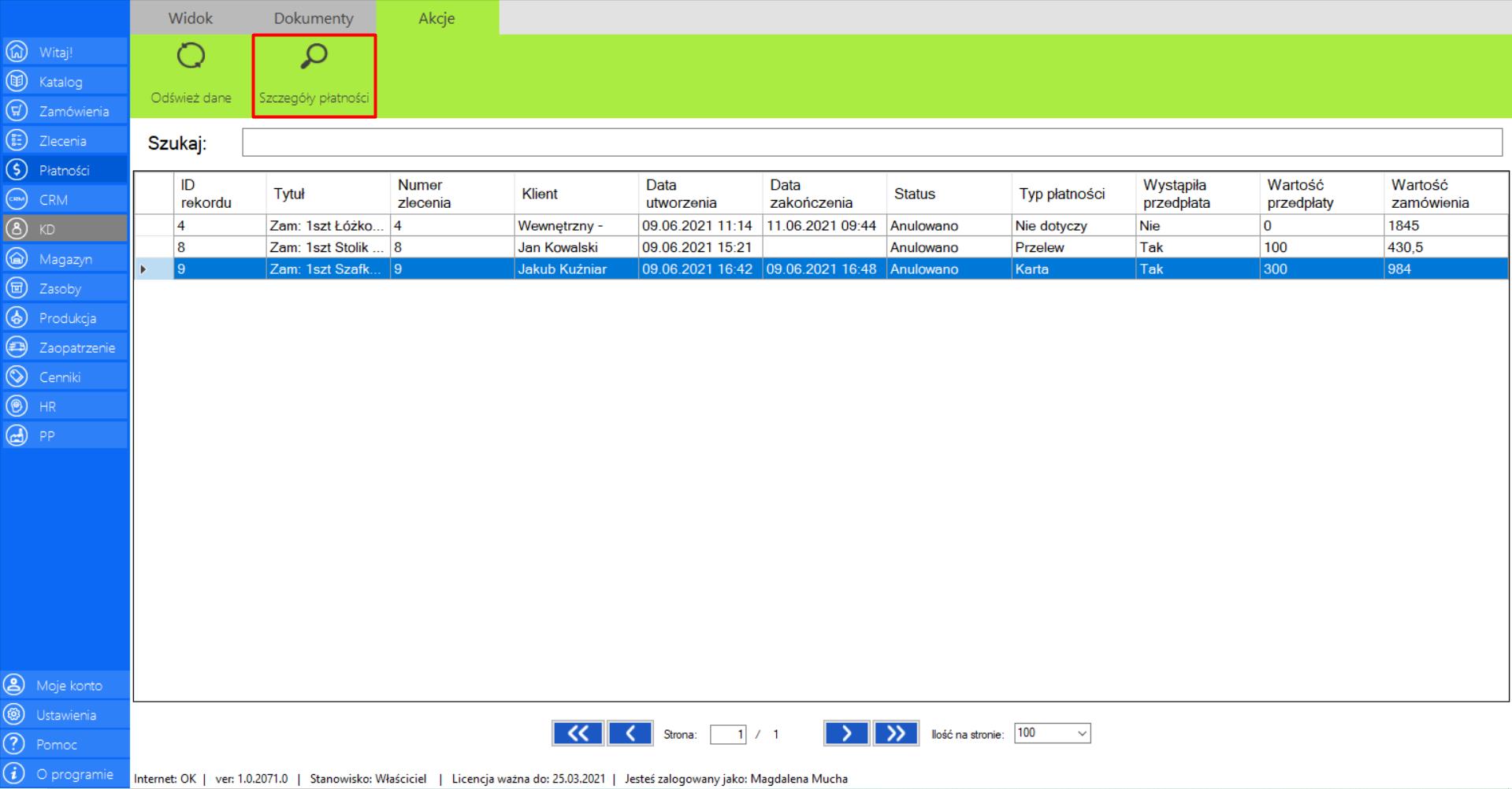Screen dimensions: 1512x789
Task: Jump to the first page button
Action: (577, 733)
